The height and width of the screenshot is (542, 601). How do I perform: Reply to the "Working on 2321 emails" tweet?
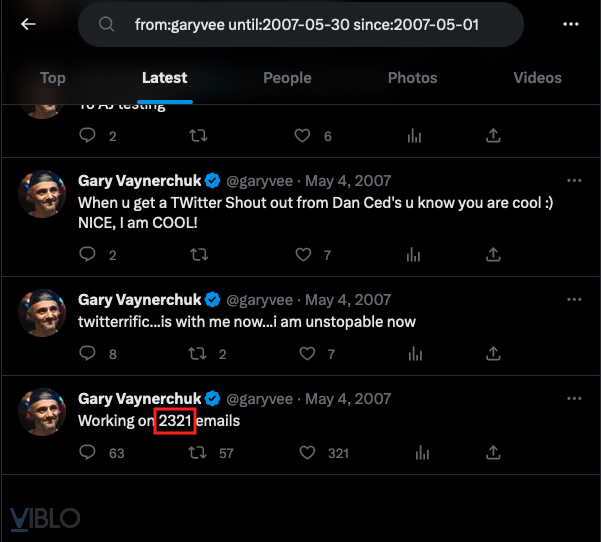87,453
